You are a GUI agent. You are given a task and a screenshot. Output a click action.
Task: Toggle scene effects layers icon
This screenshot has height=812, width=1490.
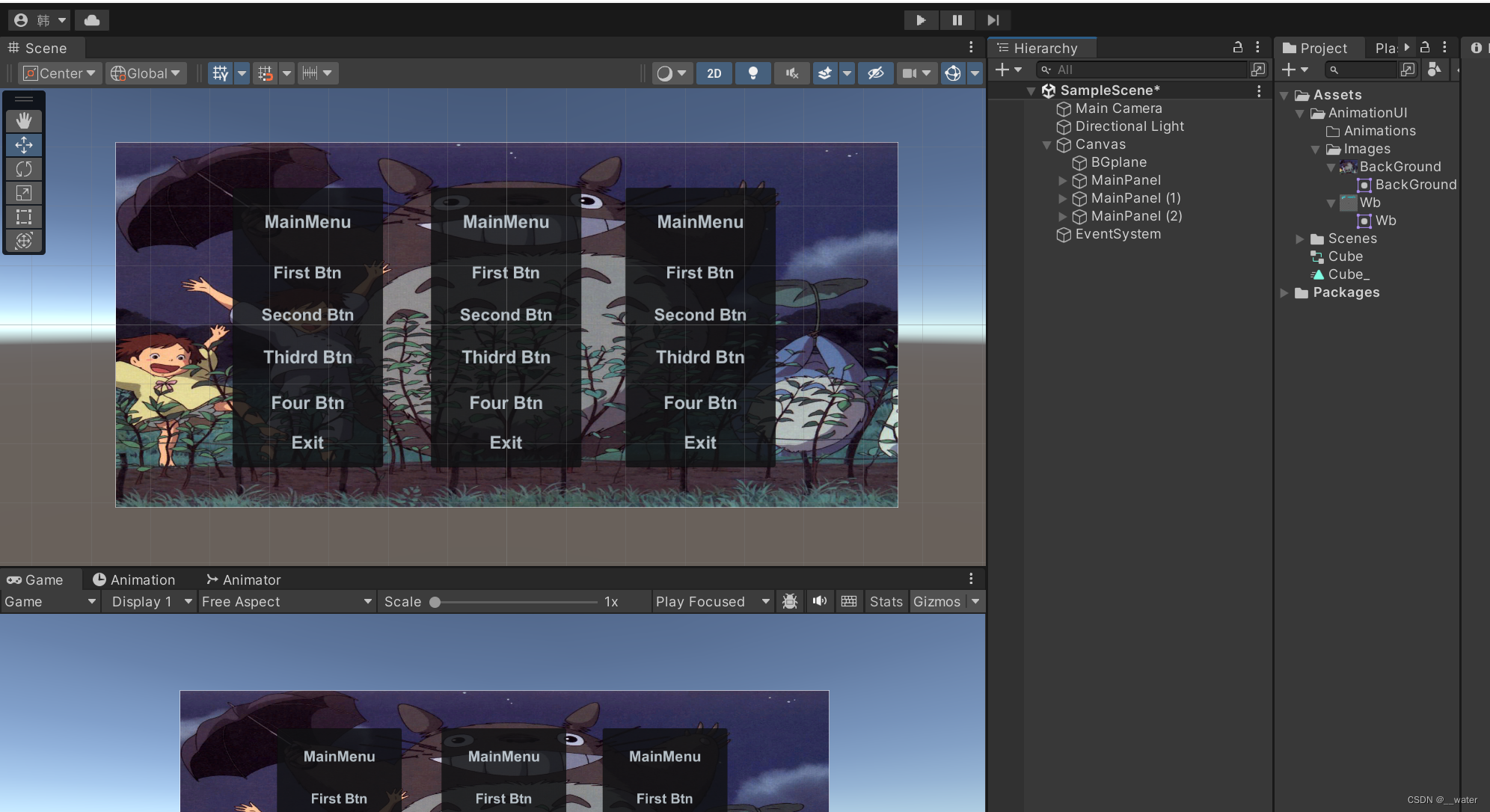point(824,73)
